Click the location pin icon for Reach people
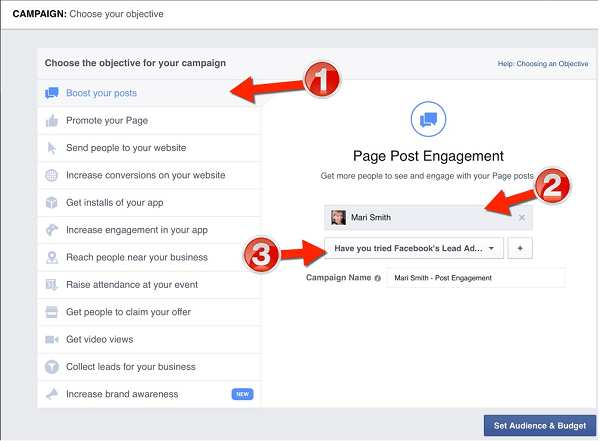The image size is (600, 441). [x=52, y=257]
